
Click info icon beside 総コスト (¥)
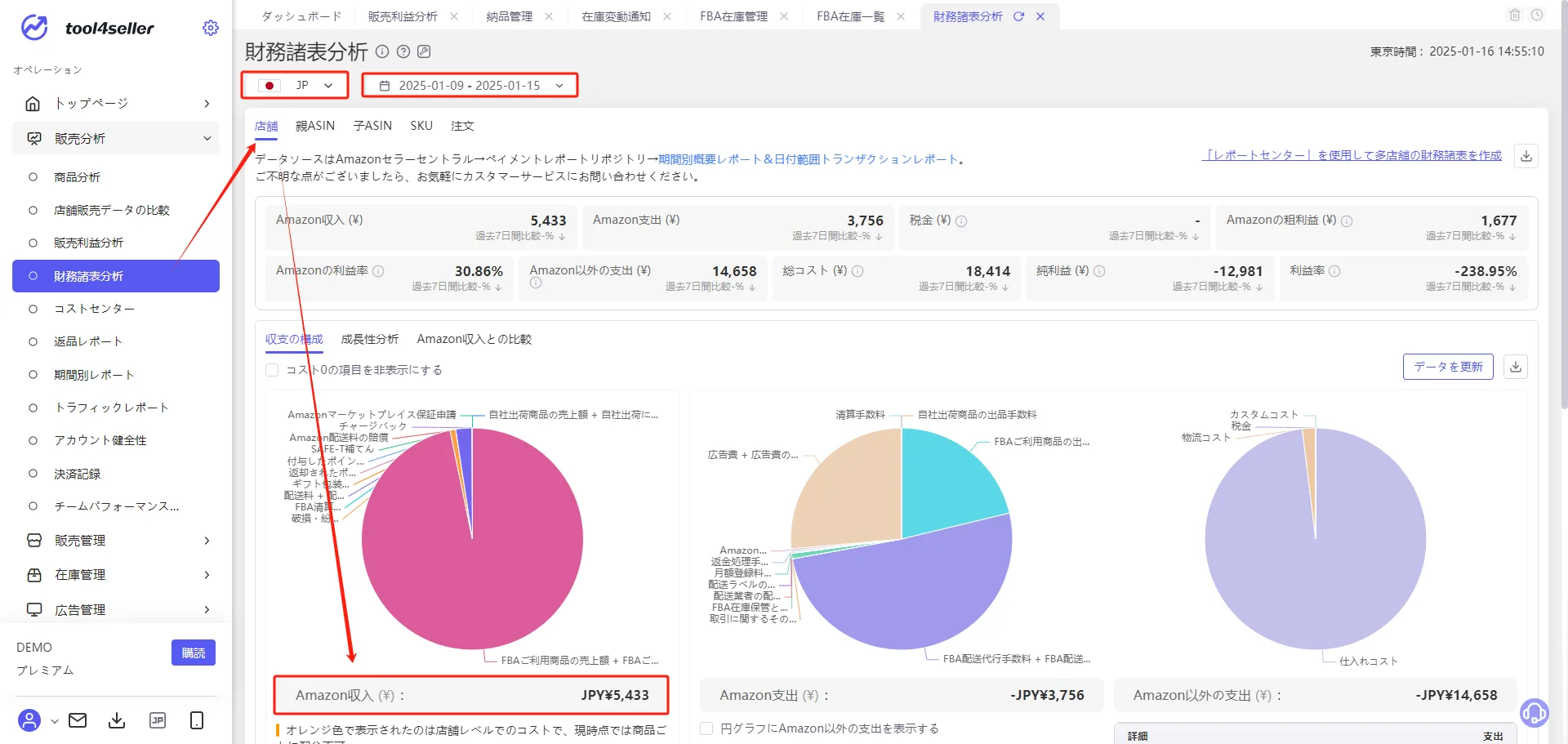tap(857, 271)
